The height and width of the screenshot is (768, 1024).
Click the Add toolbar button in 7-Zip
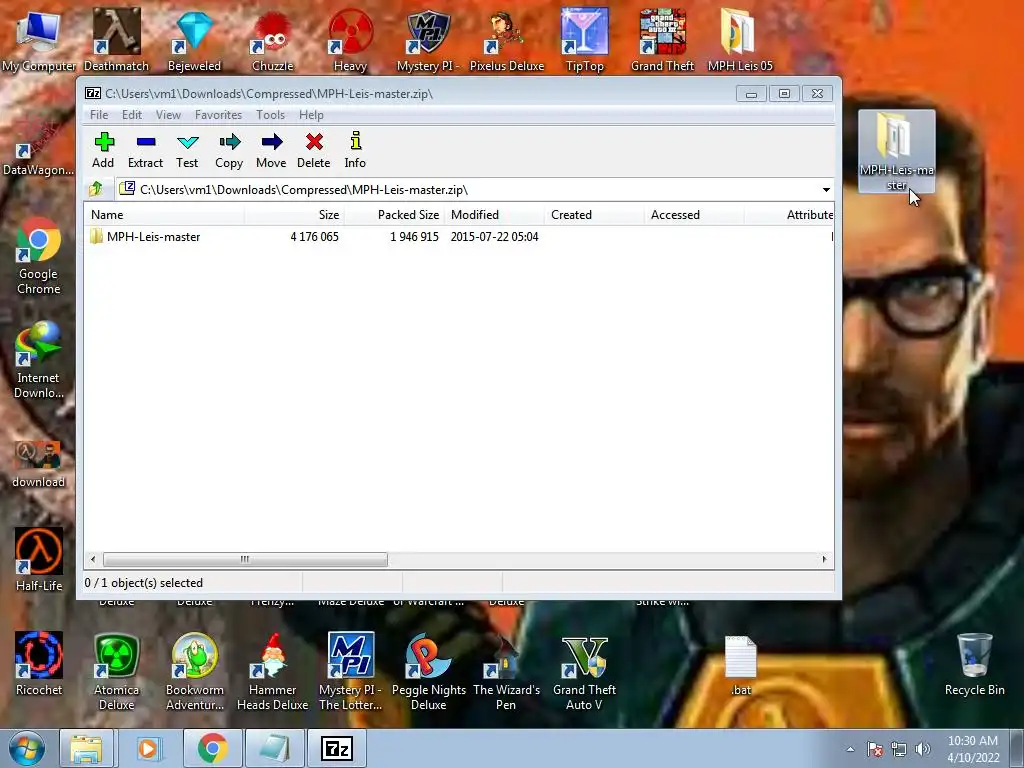coord(103,151)
